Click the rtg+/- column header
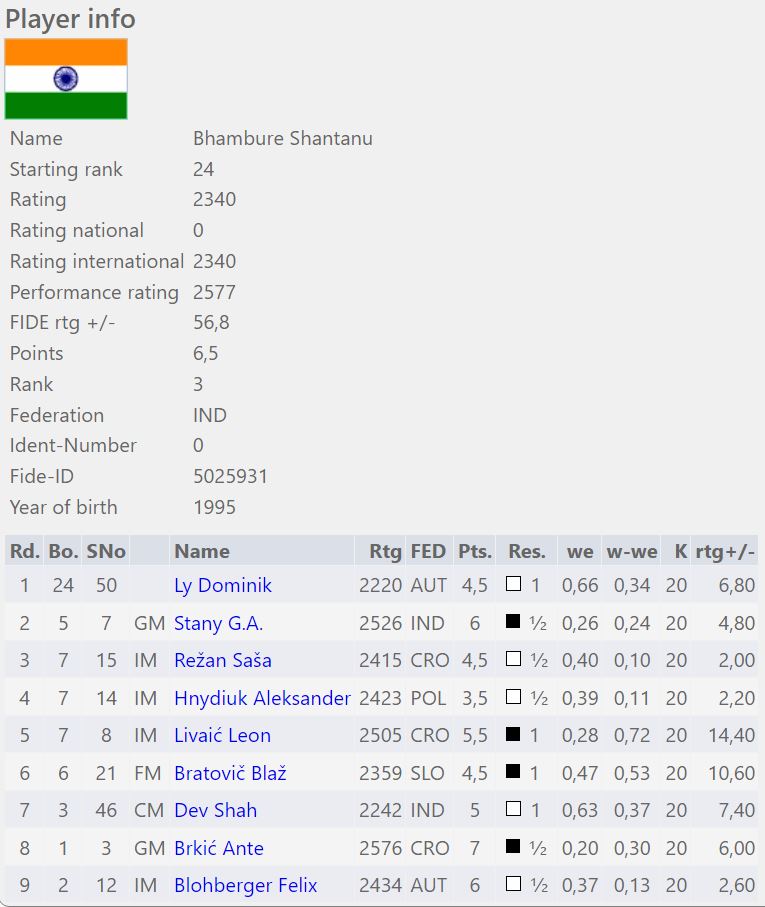Image resolution: width=765 pixels, height=907 pixels. [725, 551]
